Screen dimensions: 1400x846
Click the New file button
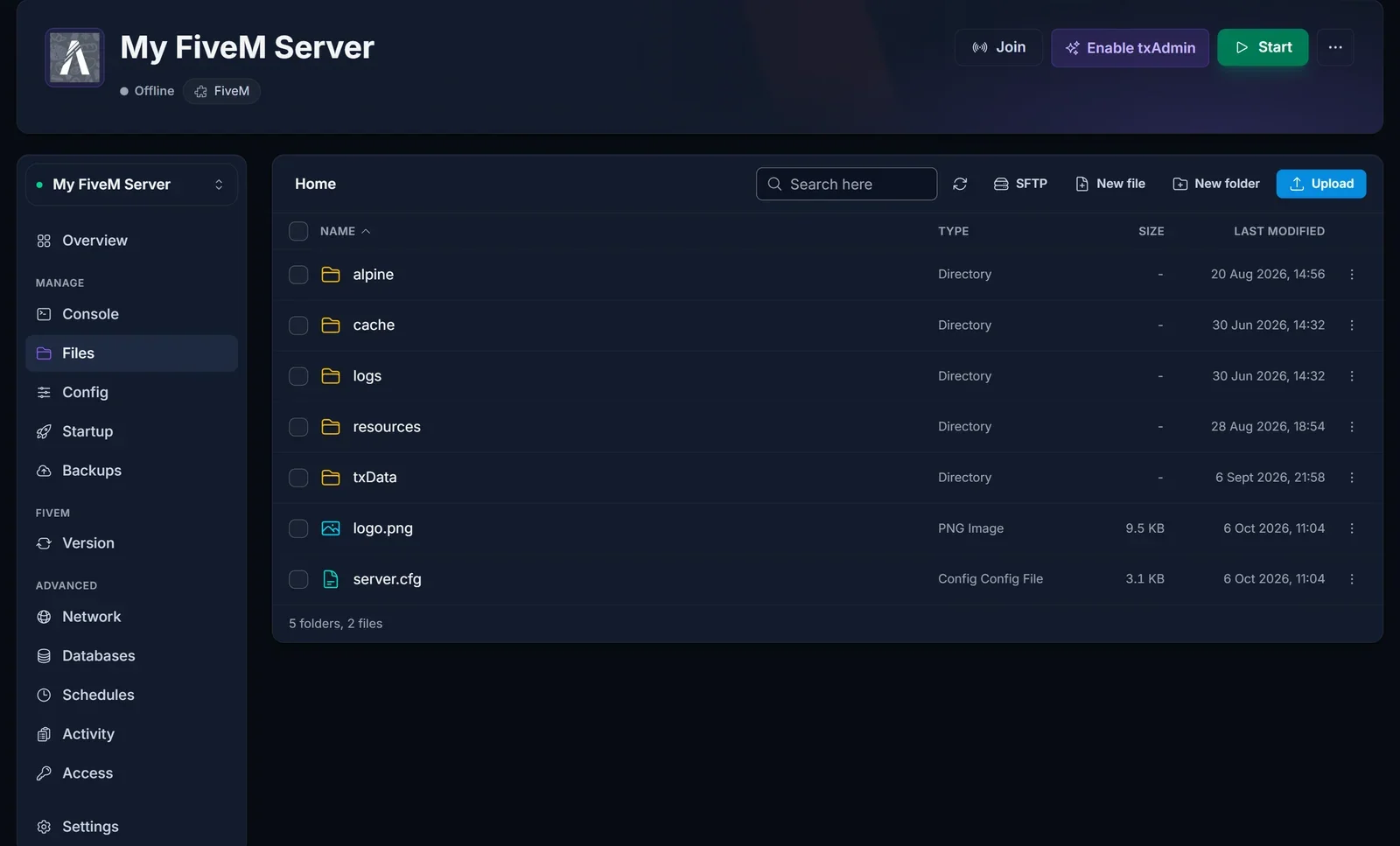(x=1110, y=184)
